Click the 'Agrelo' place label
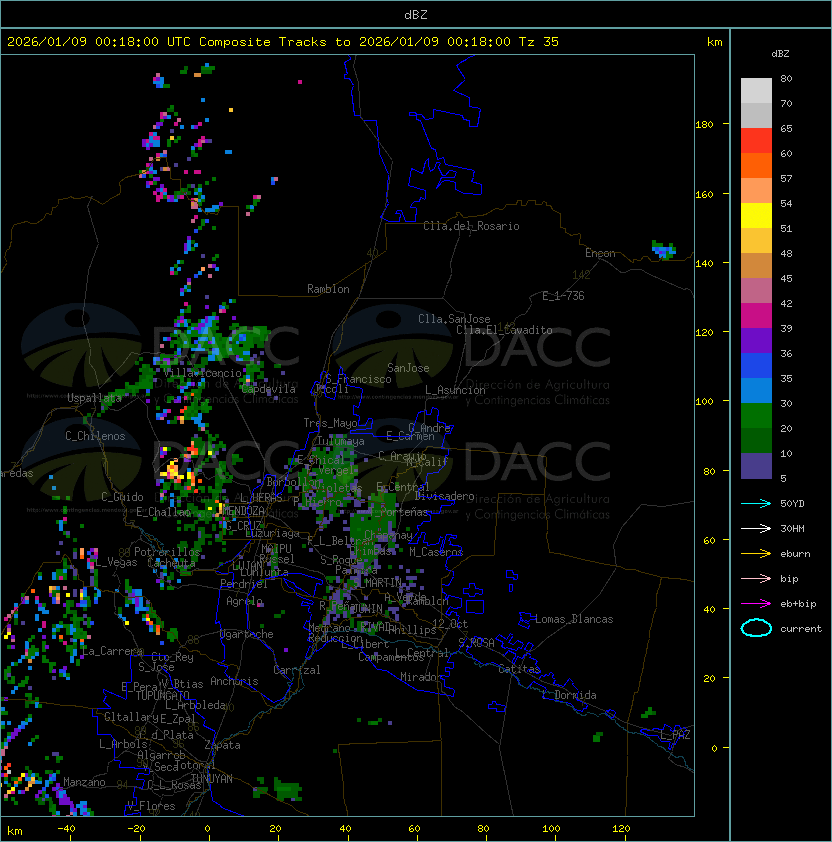 pos(244,601)
